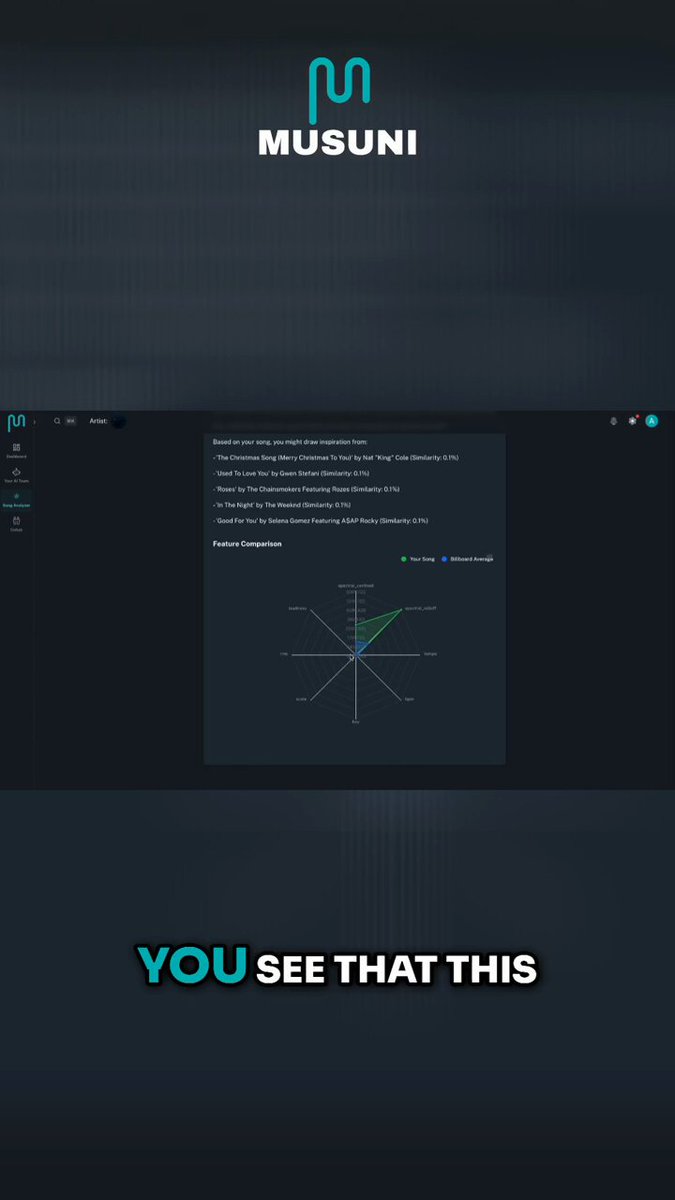The image size is (675, 1200).
Task: Open notifications with the red dot
Action: pyautogui.click(x=633, y=421)
